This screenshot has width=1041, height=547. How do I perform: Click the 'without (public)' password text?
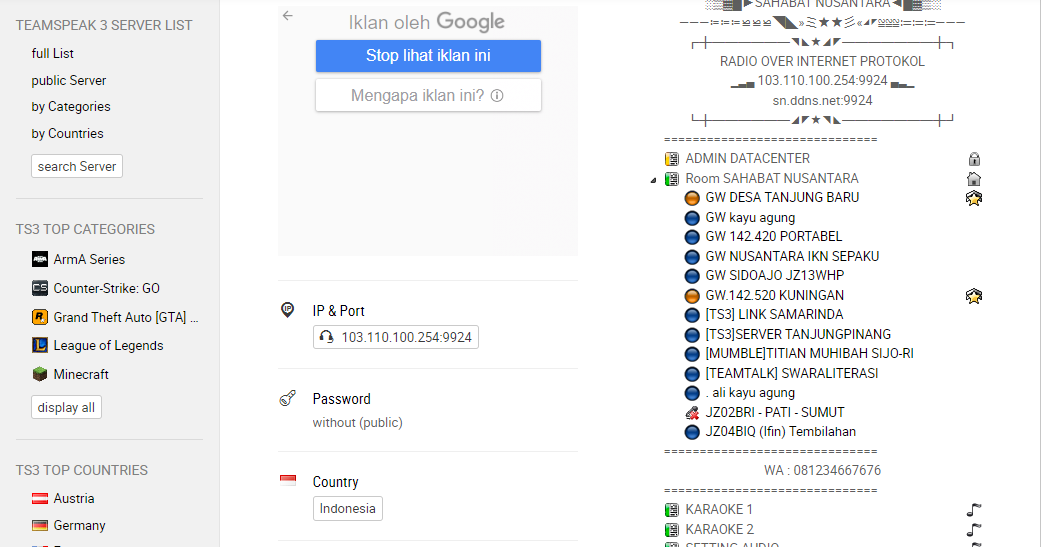[x=357, y=423]
